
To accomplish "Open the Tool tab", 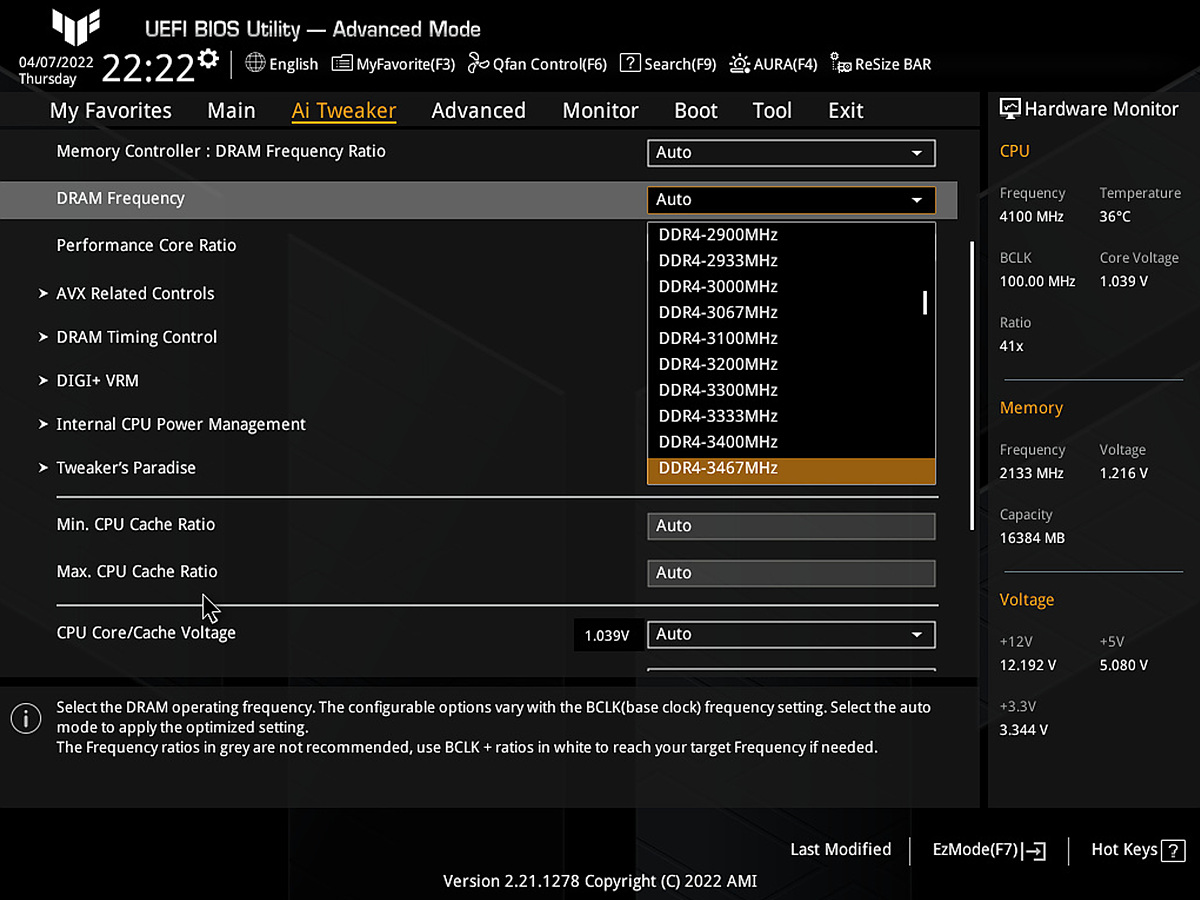I will coord(772,111).
